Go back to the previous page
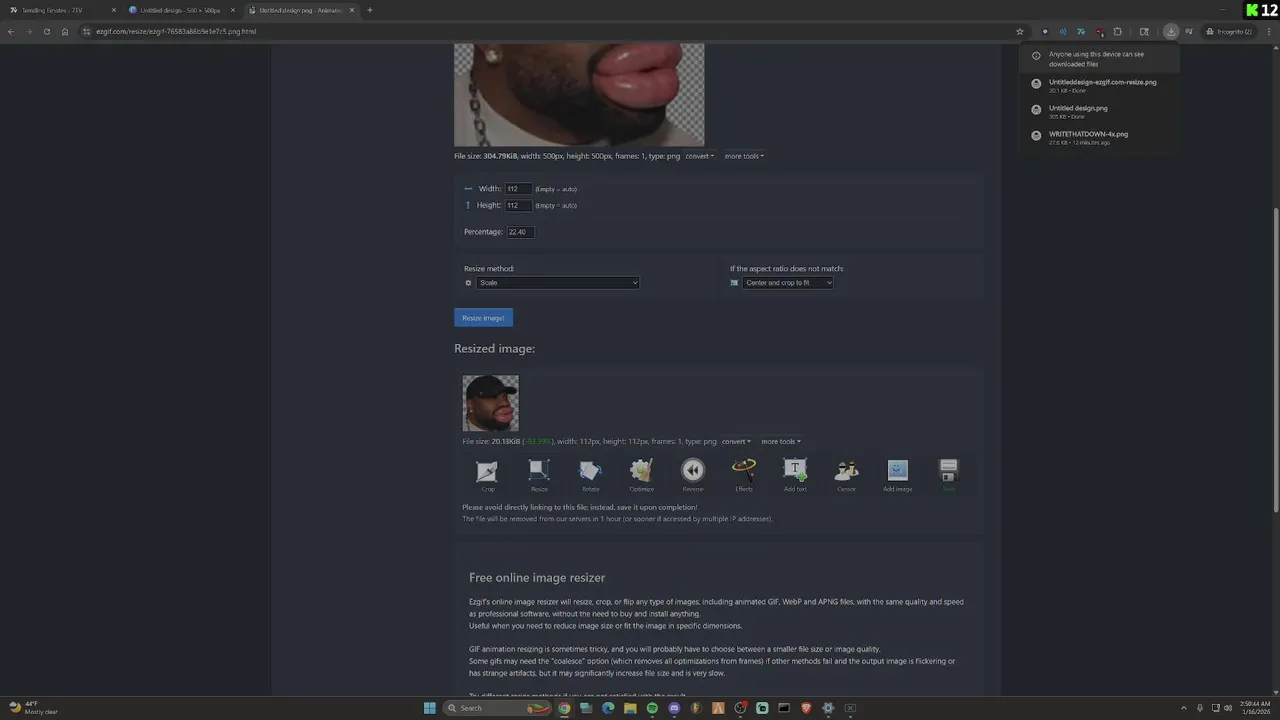The image size is (1280, 720). (x=11, y=31)
